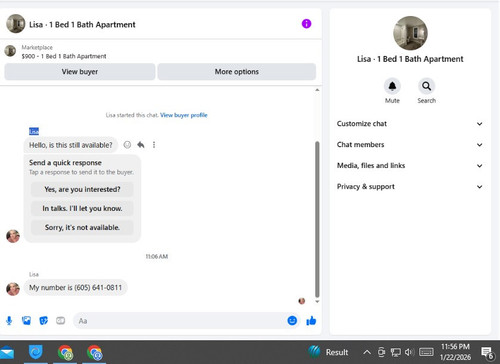Open Result widget in taskbar

(328, 352)
